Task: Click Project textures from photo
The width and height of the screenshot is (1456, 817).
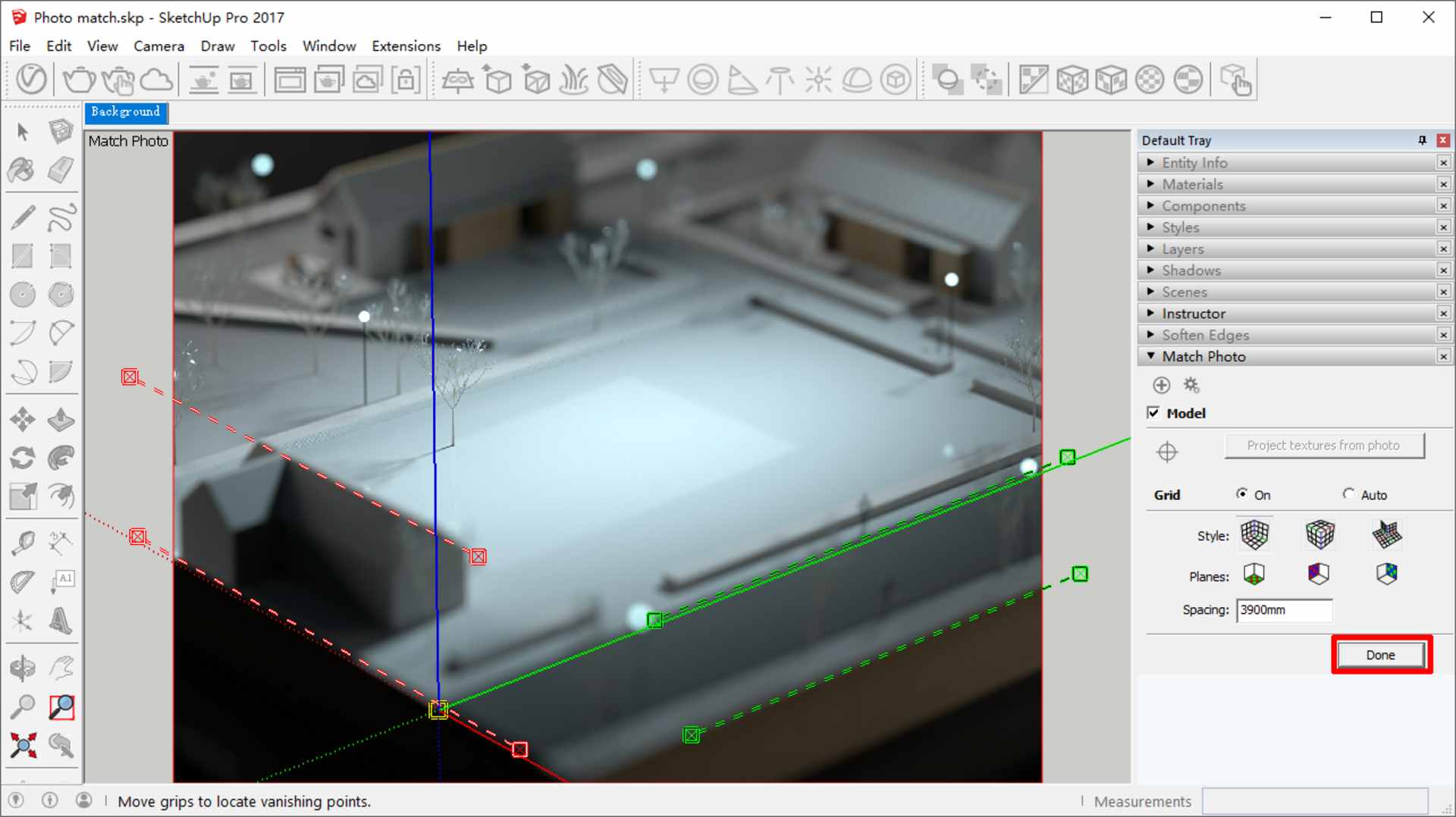Action: click(1324, 445)
